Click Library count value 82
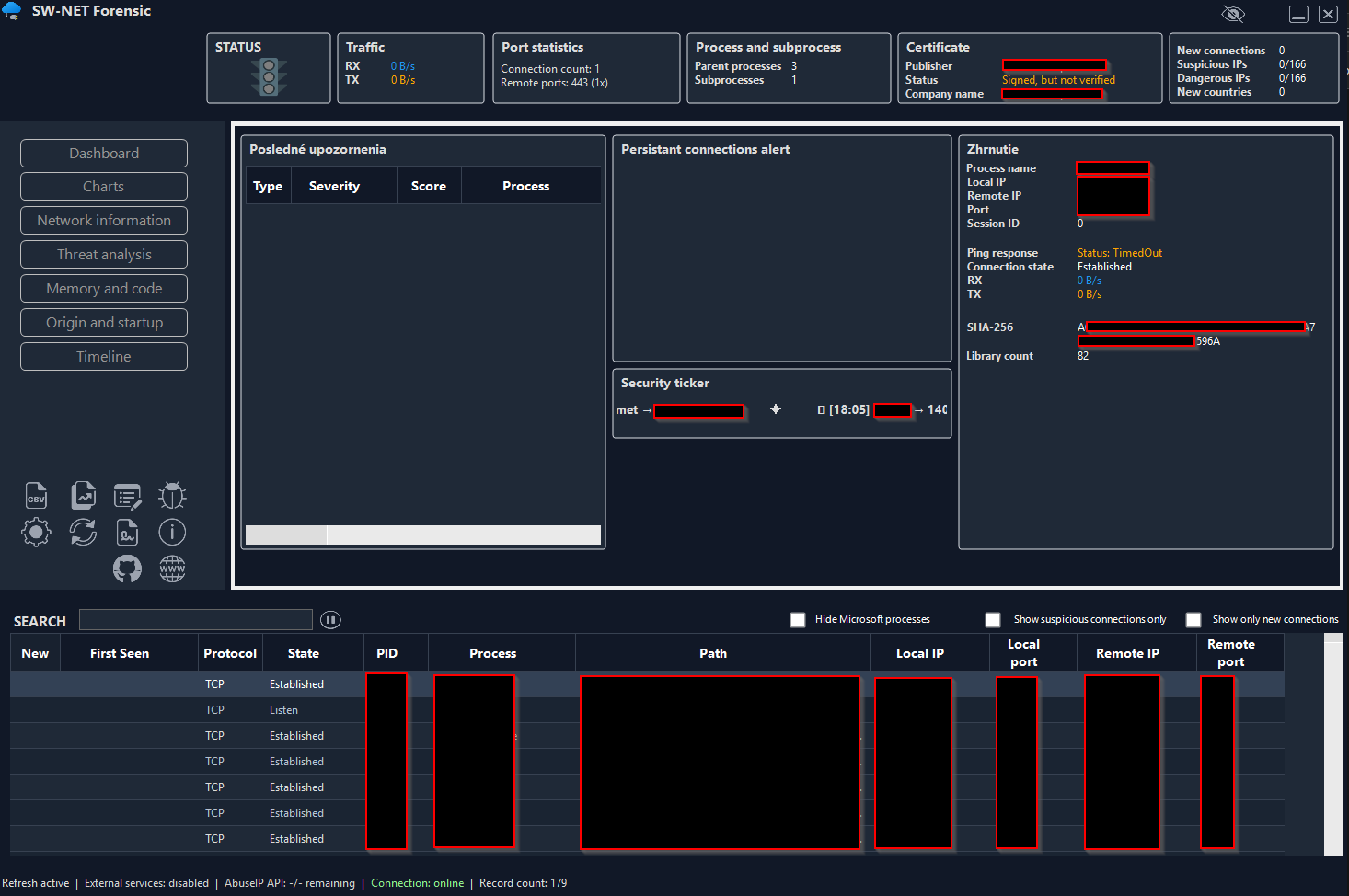The height and width of the screenshot is (896, 1349). click(1083, 356)
